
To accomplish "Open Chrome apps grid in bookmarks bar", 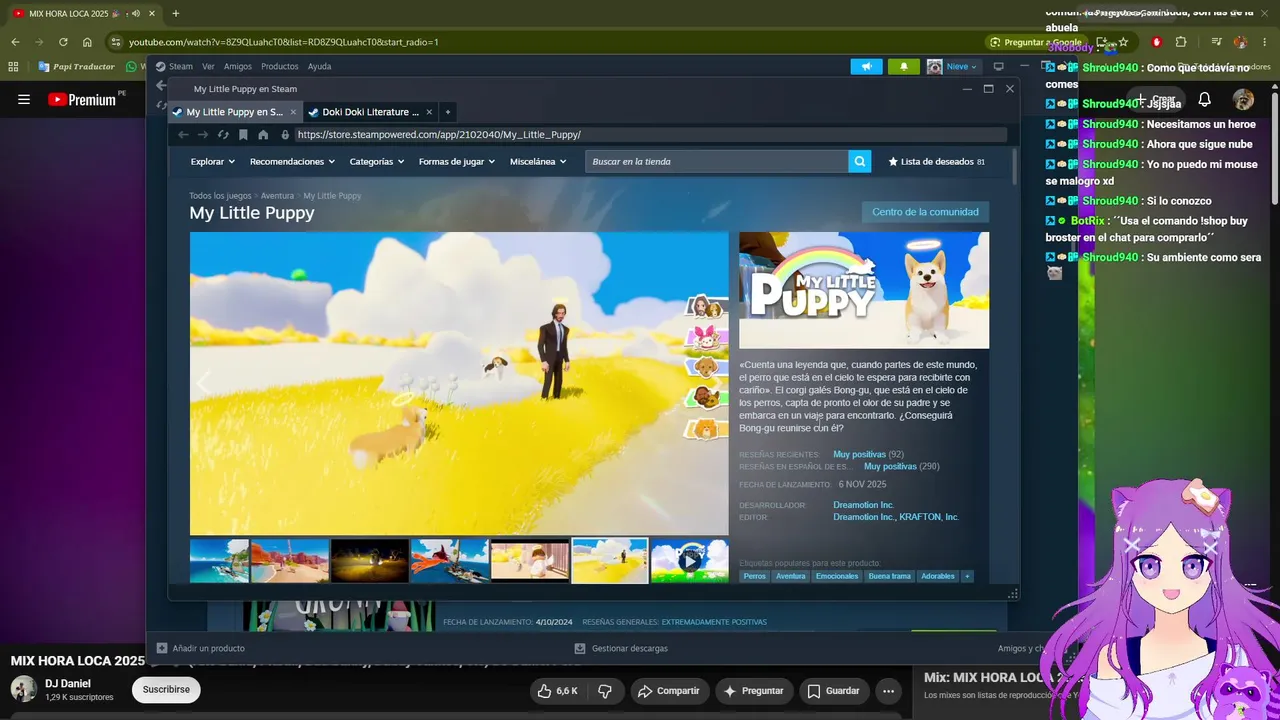I will (x=13, y=67).
